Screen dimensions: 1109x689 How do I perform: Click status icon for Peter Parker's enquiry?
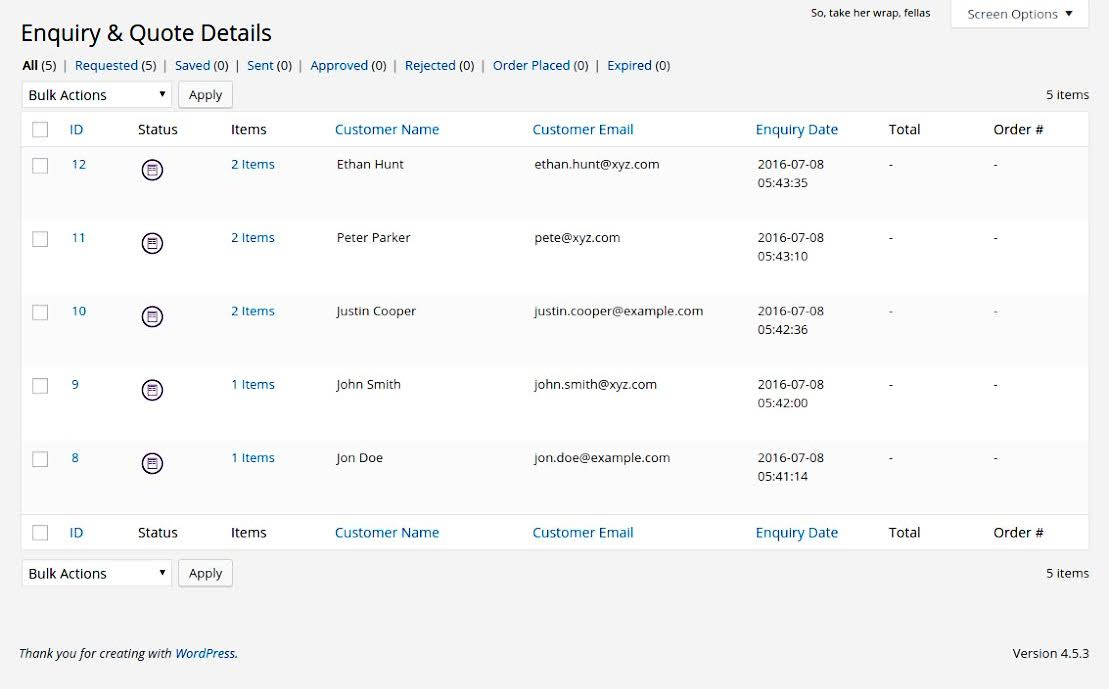pos(152,243)
